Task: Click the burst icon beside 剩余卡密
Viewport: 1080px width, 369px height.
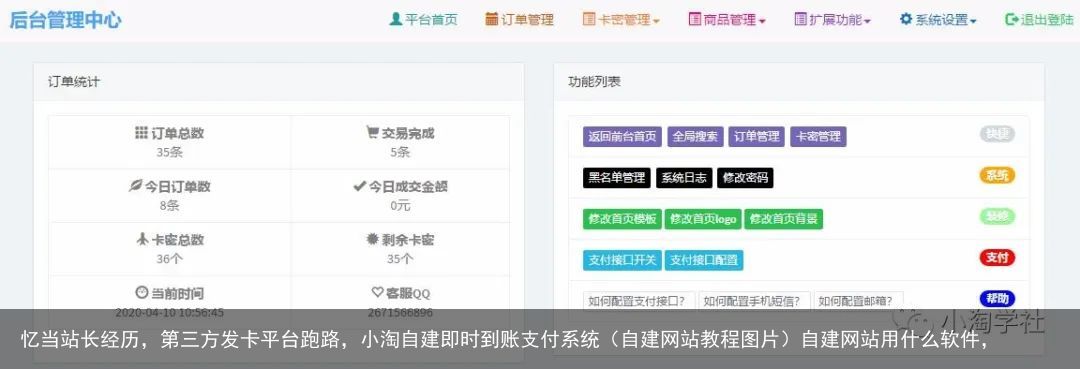Action: 373,239
